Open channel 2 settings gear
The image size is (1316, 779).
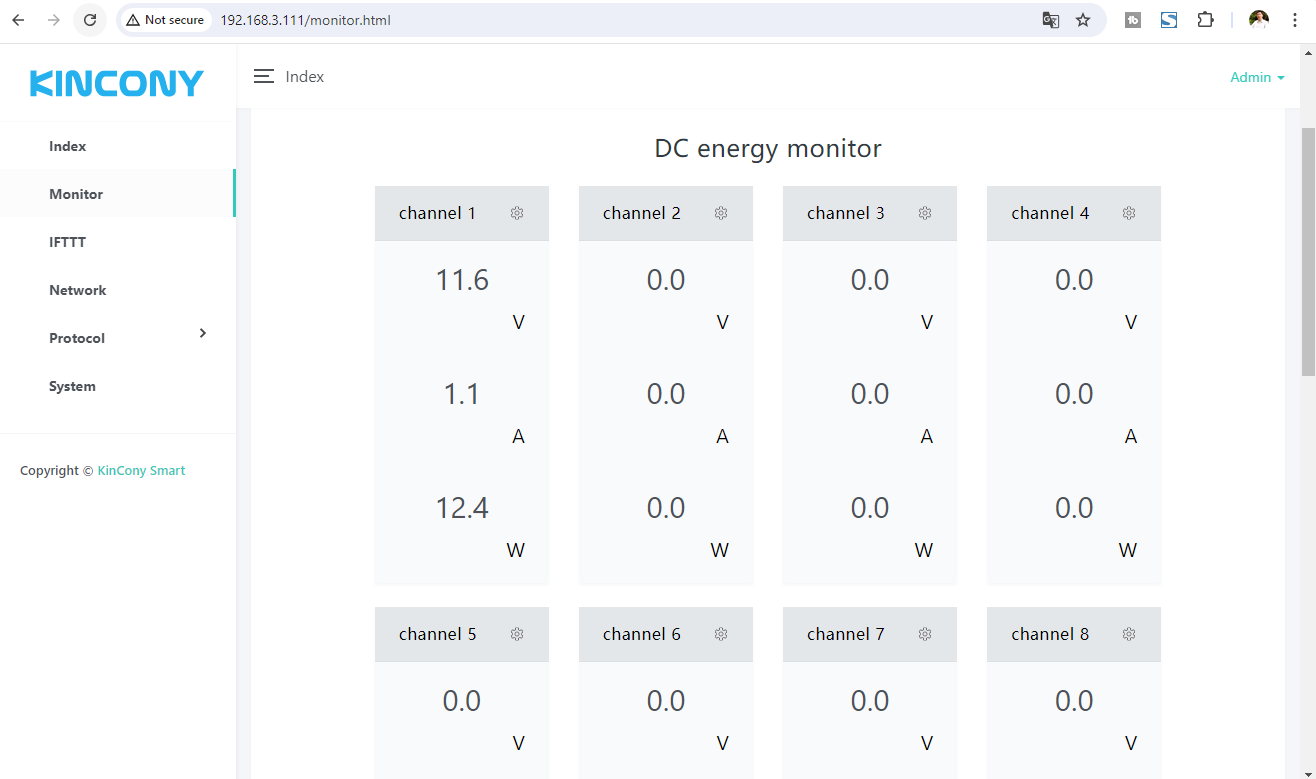pyautogui.click(x=721, y=213)
